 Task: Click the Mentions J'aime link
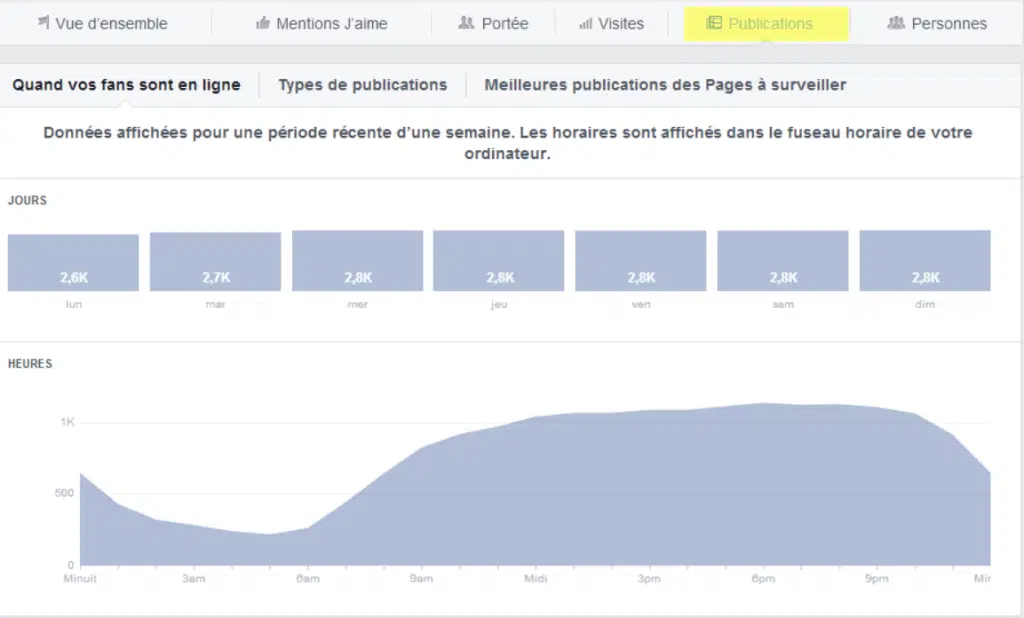pyautogui.click(x=320, y=23)
